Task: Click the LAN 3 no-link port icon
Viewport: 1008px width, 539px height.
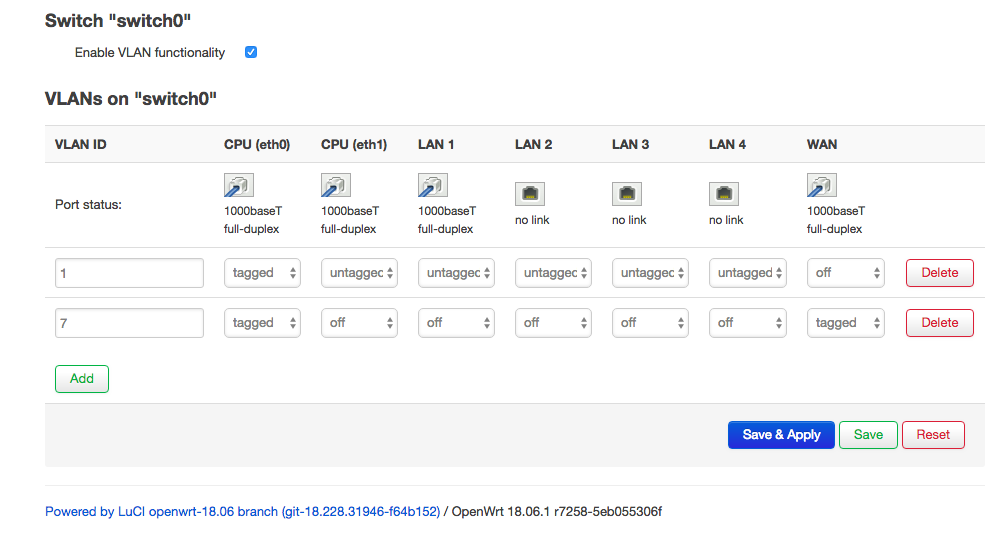Action: [627, 194]
